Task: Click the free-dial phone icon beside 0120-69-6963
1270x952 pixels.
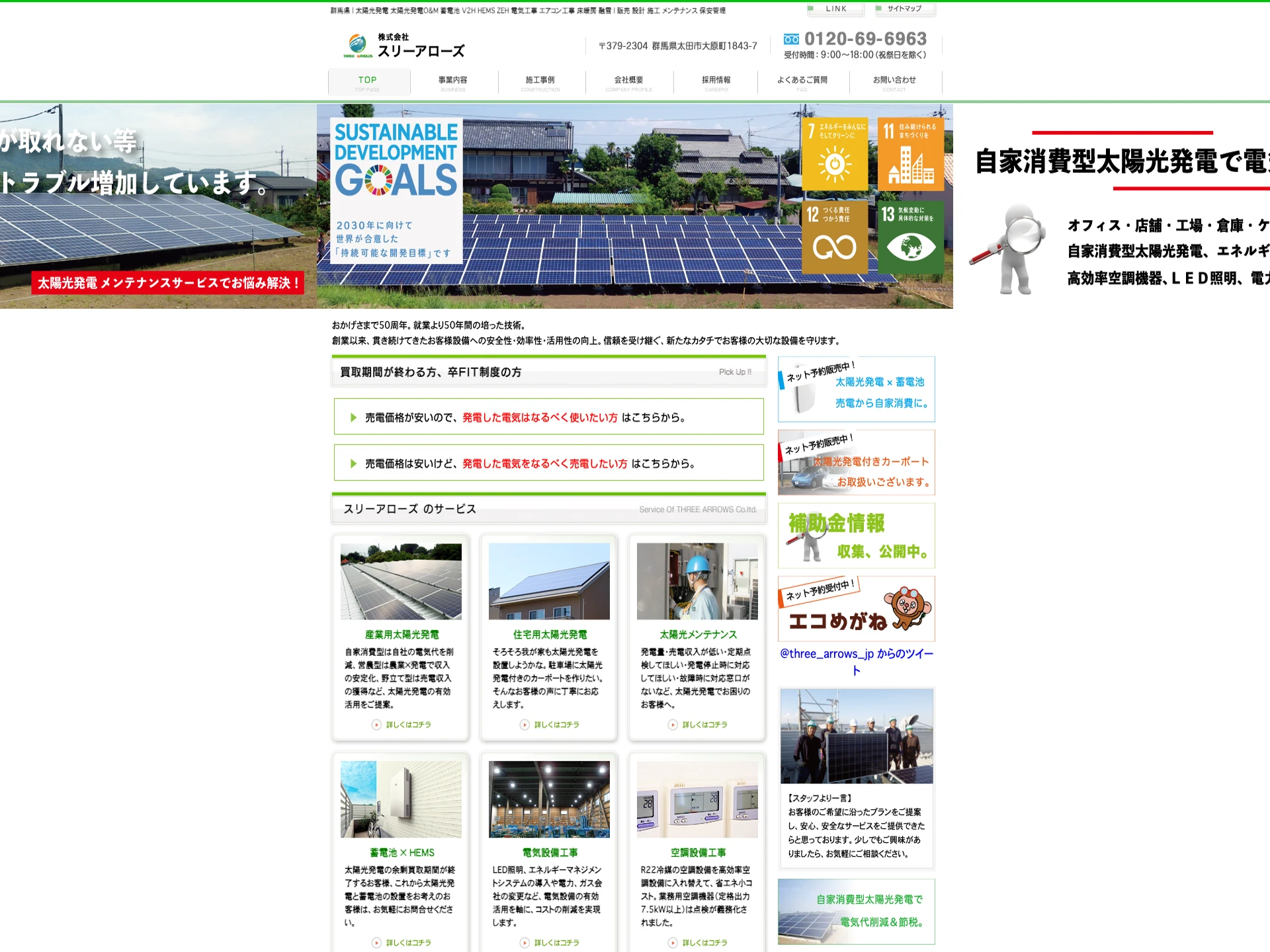Action: pyautogui.click(x=791, y=38)
